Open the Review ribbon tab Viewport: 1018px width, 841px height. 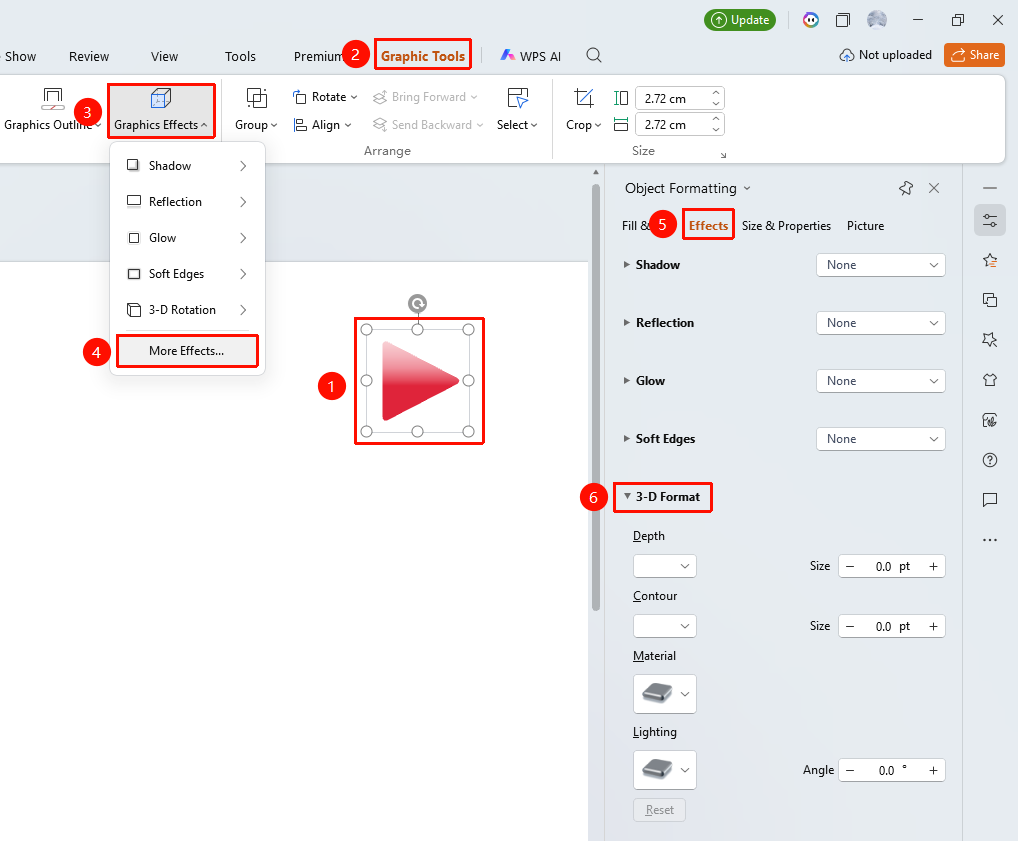tap(89, 56)
